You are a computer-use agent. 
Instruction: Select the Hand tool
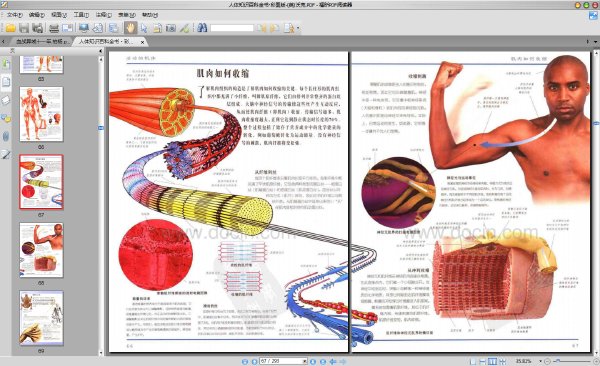[x=130, y=28]
